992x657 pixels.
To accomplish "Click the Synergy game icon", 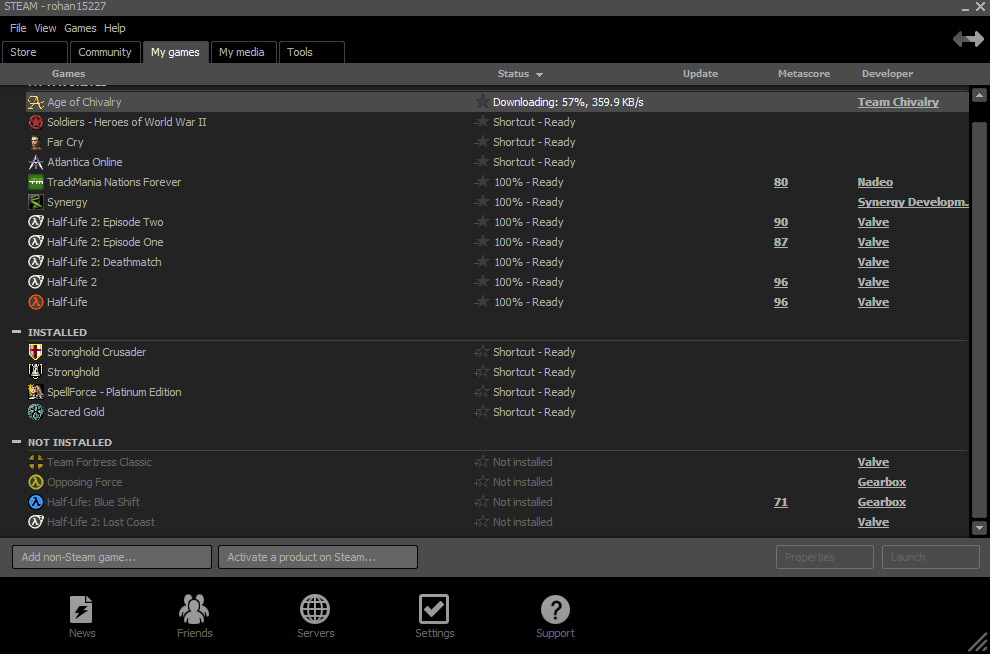I will click(35, 202).
